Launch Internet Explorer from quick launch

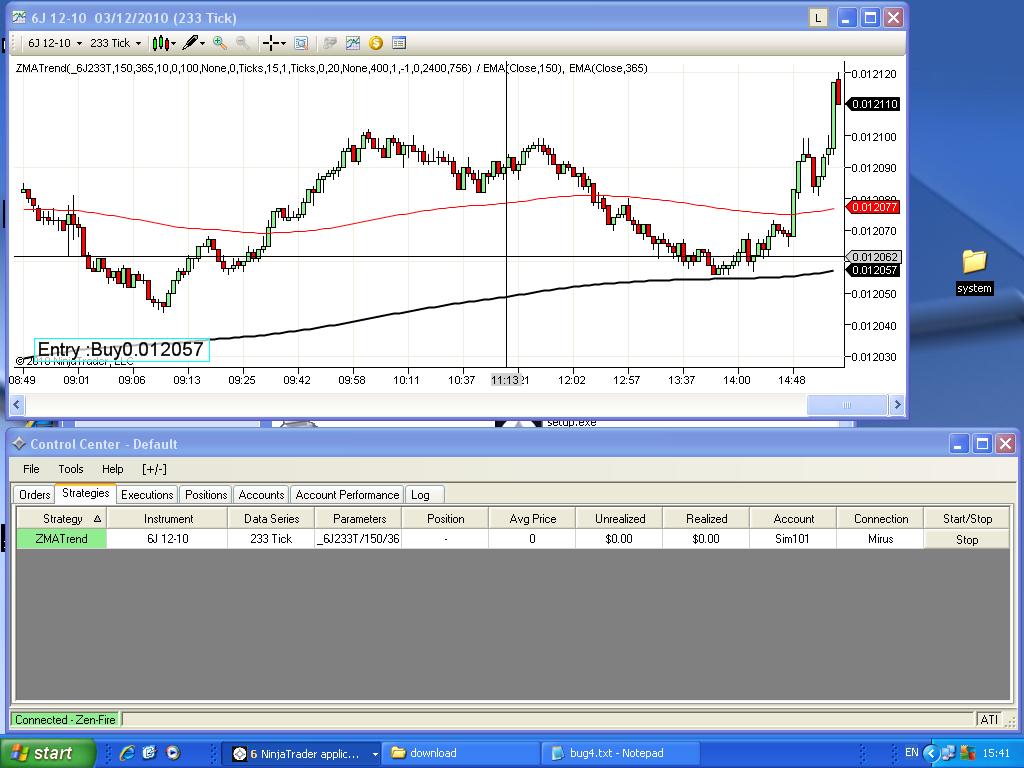[x=127, y=753]
